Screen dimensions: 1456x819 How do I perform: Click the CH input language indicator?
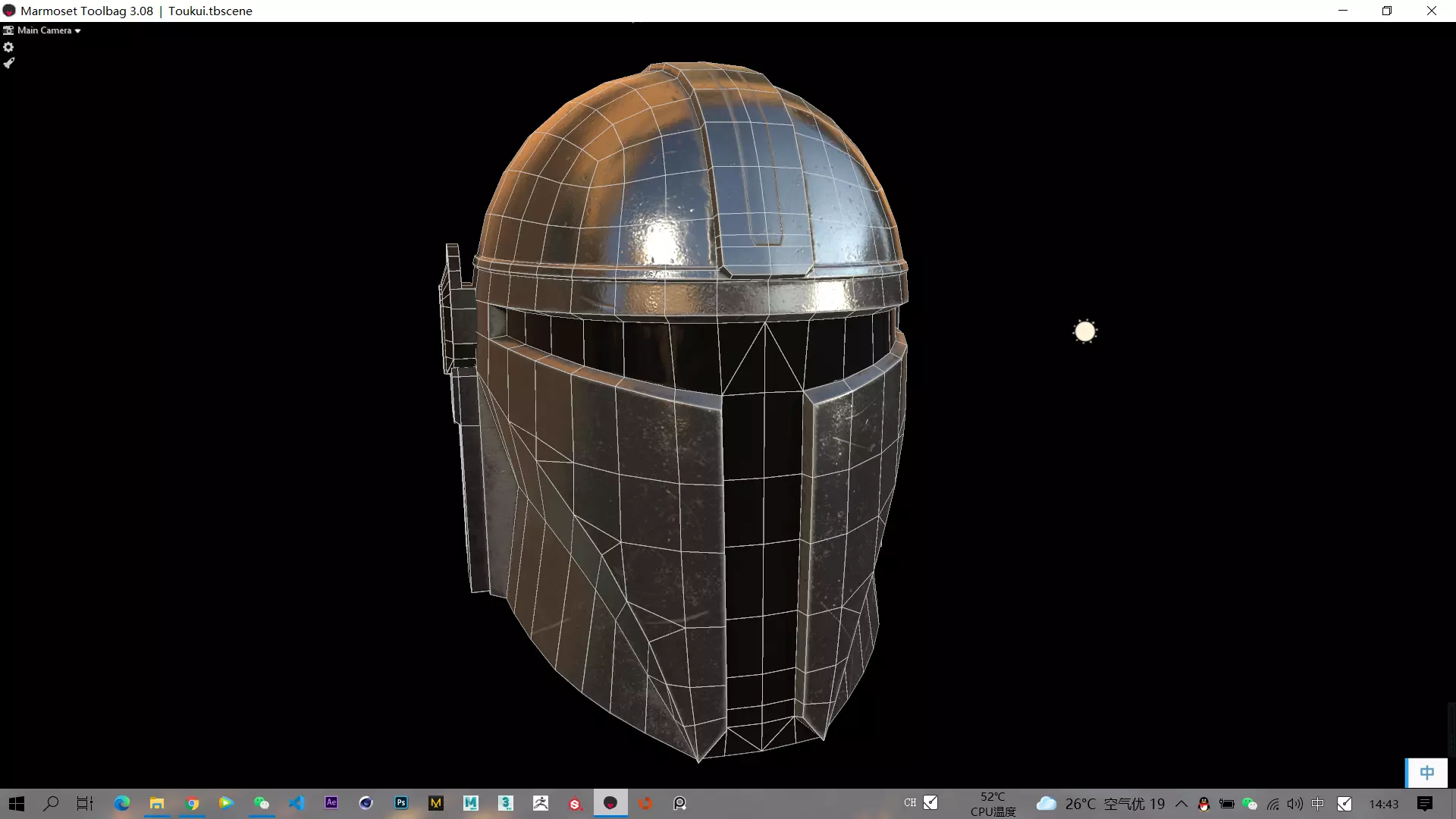click(910, 802)
